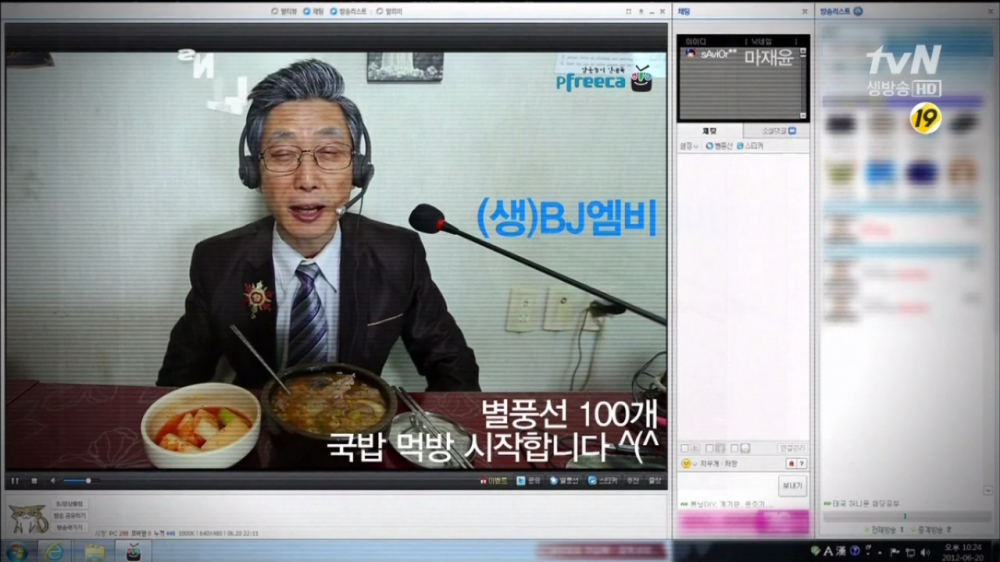The width and height of the screenshot is (1000, 562).
Task: Tick the Facebook share checkbox
Action: [x=709, y=448]
